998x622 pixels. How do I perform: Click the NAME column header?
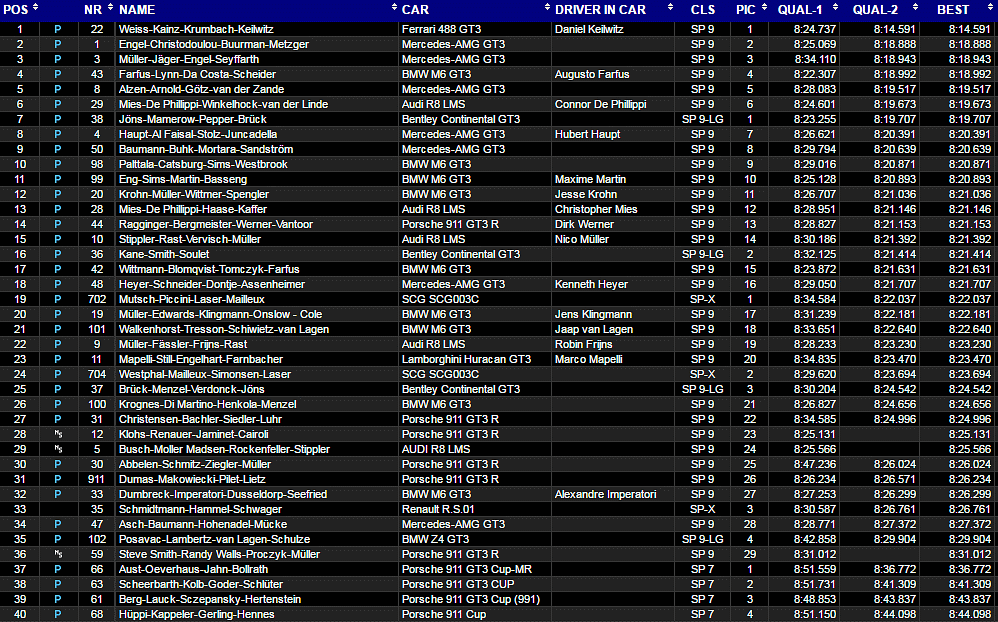coord(136,9)
